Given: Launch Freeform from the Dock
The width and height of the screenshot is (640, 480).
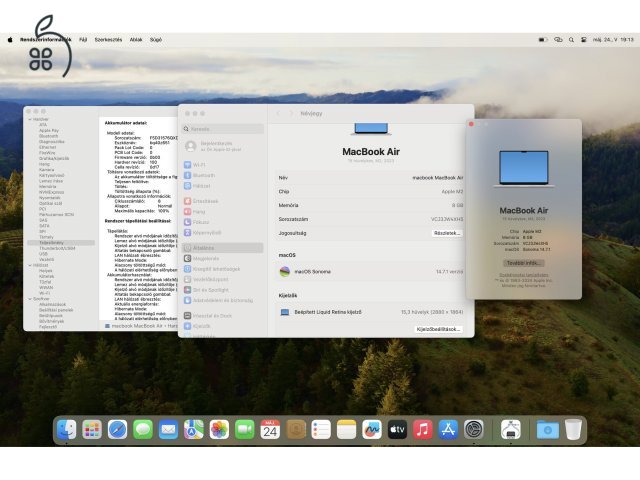Looking at the screenshot, I should pos(372,429).
